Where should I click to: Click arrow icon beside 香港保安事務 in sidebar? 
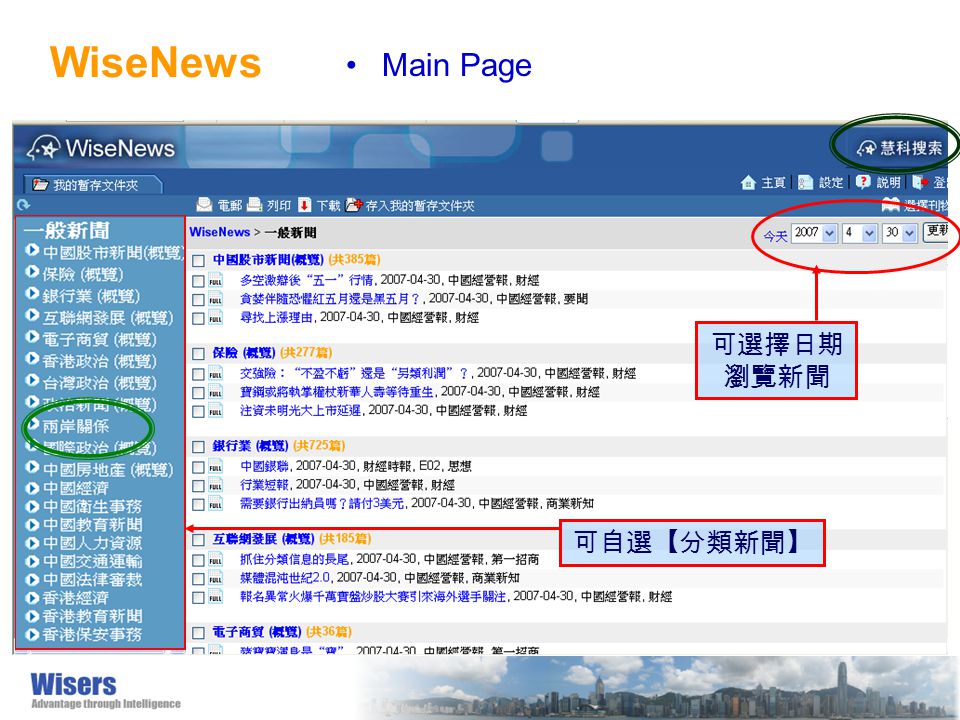[32, 635]
